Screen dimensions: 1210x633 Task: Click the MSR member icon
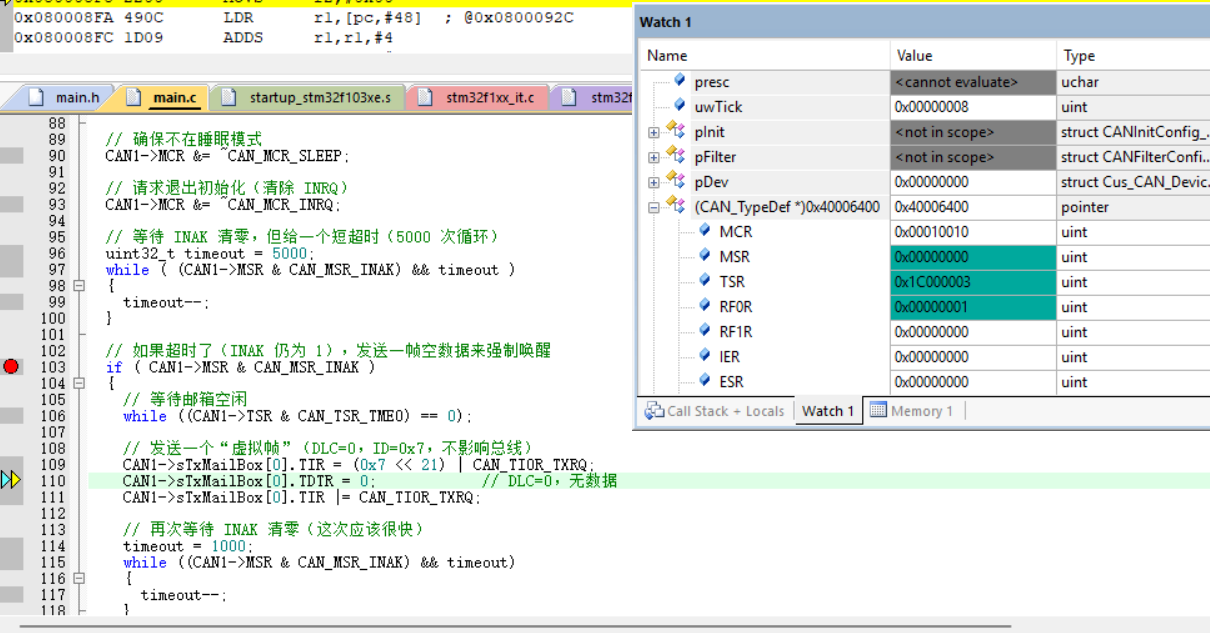pyautogui.click(x=703, y=256)
